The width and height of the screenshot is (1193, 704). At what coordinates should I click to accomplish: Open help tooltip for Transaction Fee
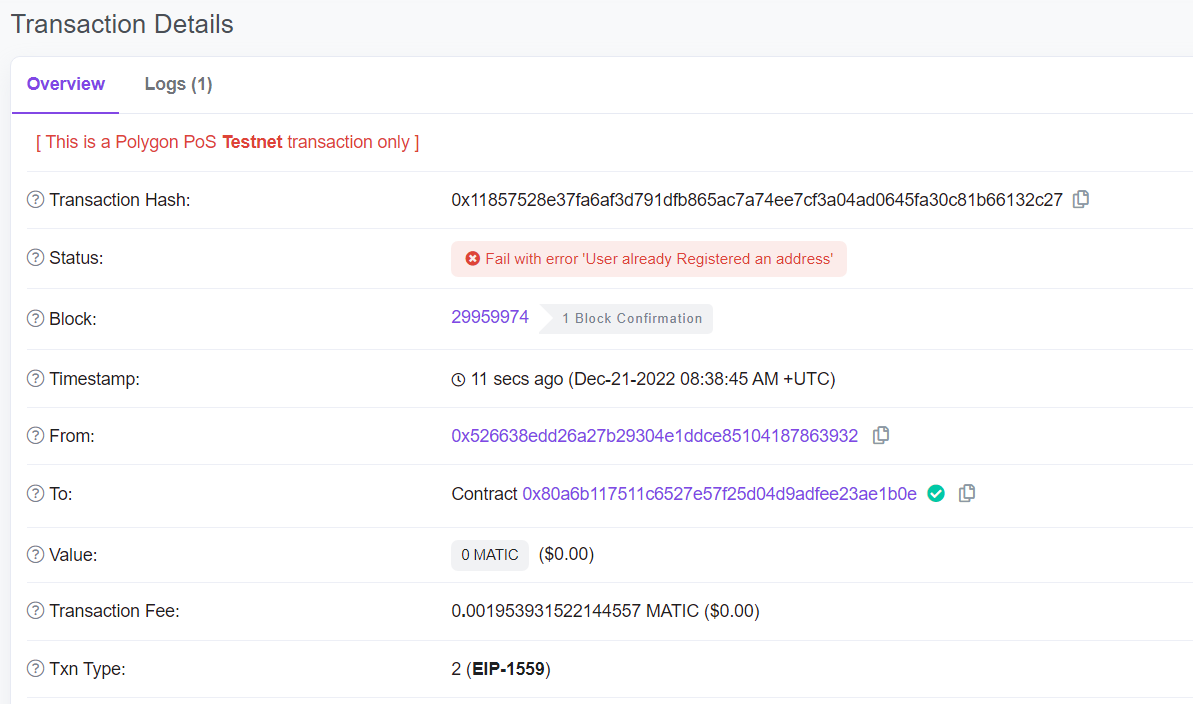pyautogui.click(x=33, y=611)
